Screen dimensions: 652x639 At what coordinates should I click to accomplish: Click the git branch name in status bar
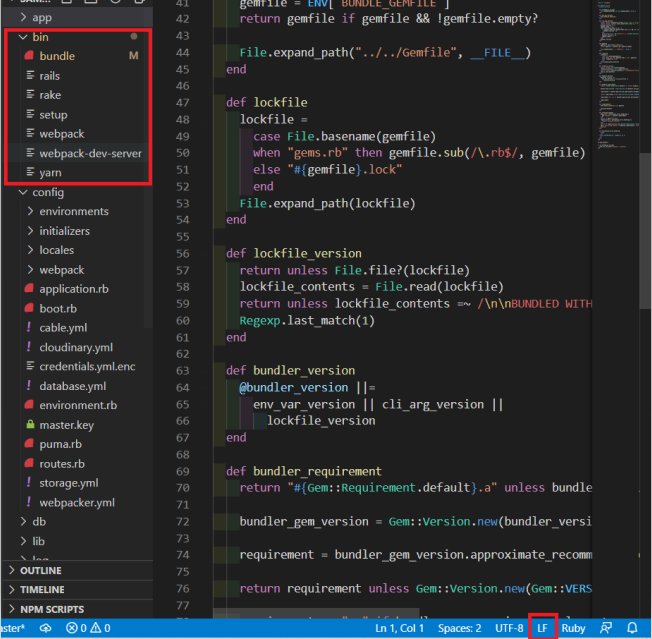click(x=12, y=628)
